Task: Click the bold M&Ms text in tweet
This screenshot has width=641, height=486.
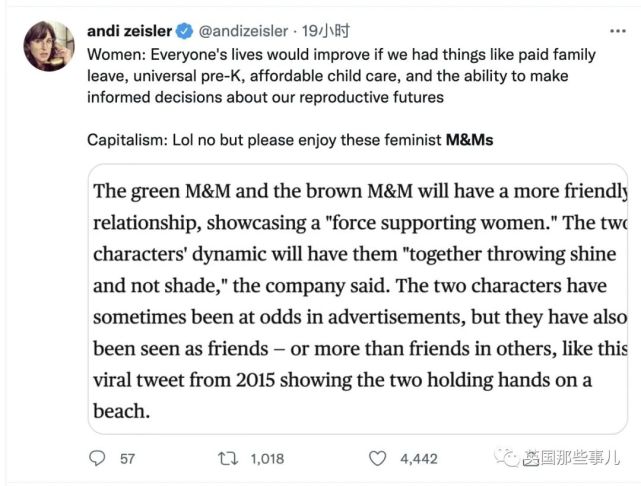Action: [468, 140]
